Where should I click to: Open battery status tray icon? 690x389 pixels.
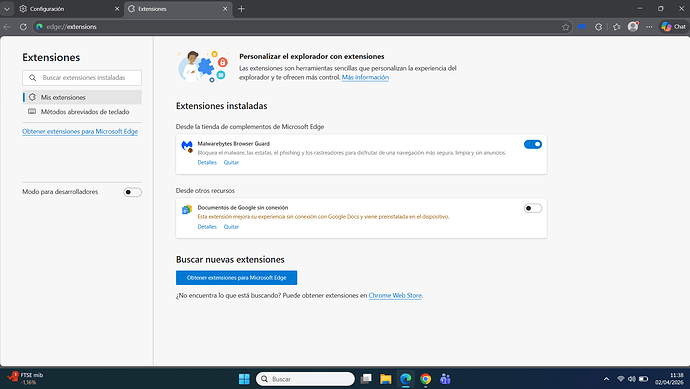[x=643, y=379]
